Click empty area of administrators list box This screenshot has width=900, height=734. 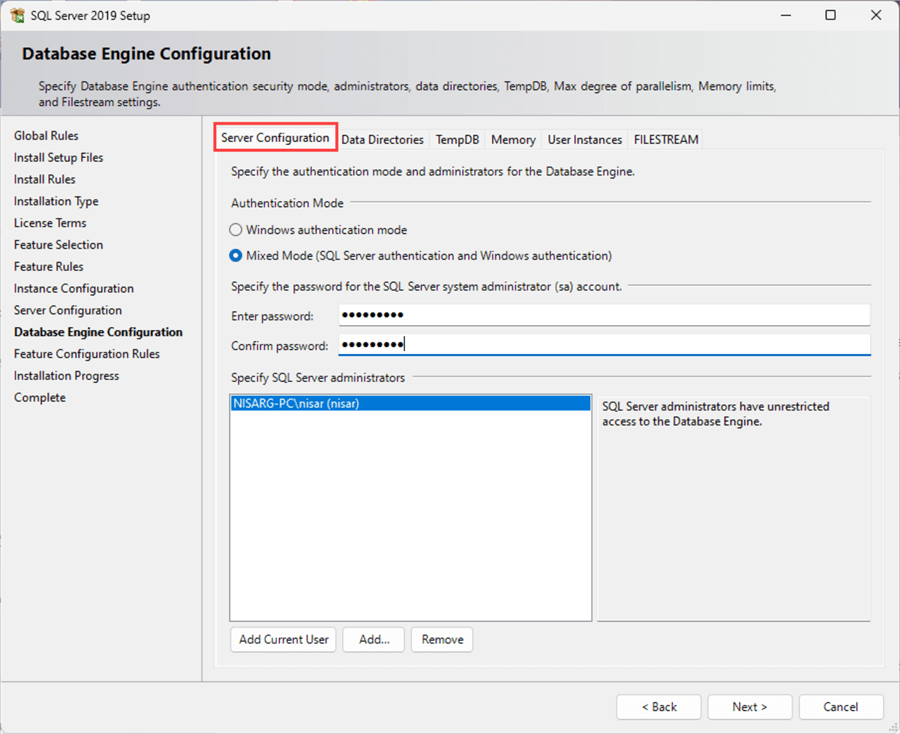point(410,515)
